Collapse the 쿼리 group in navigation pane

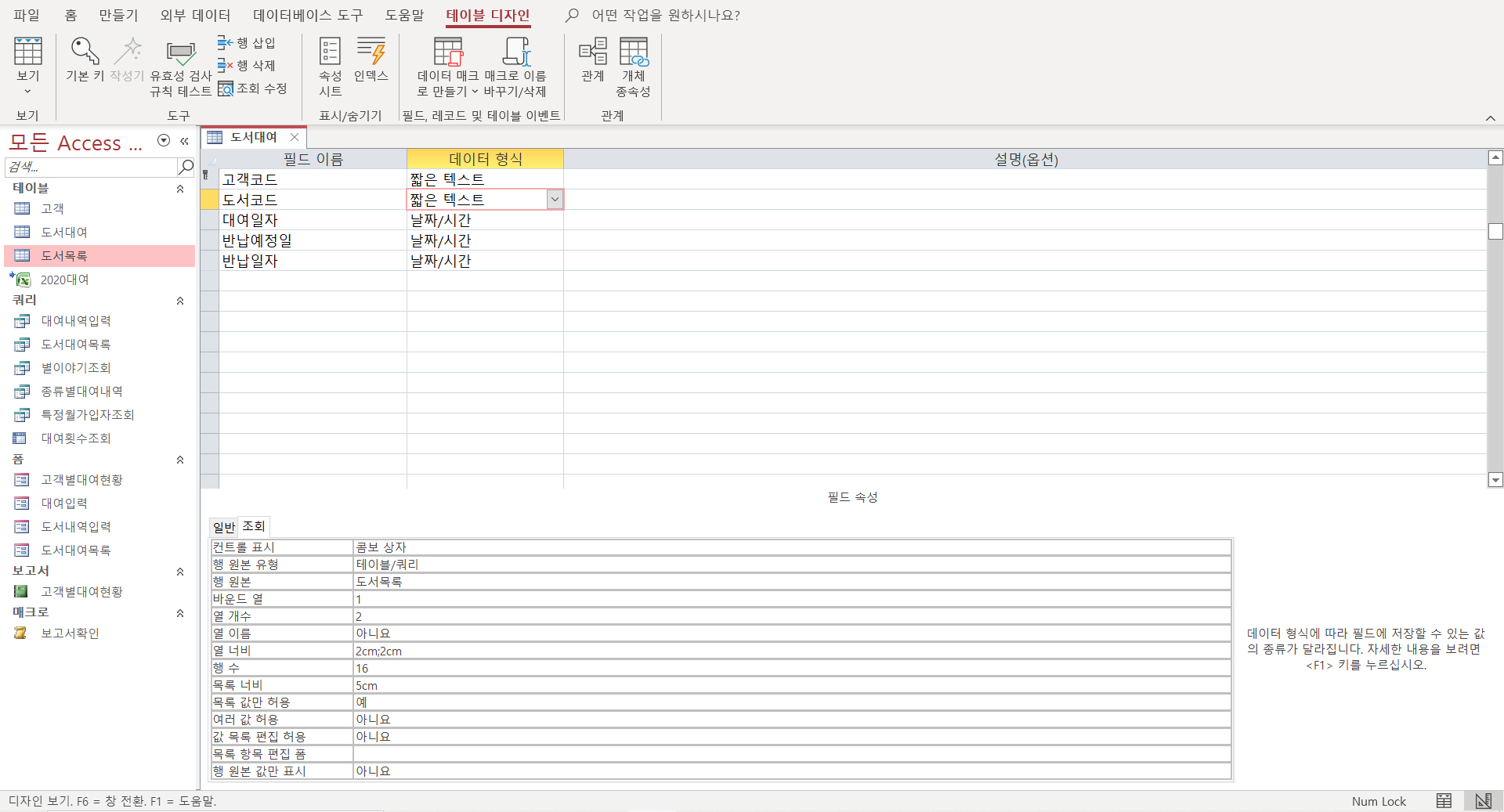coord(180,301)
